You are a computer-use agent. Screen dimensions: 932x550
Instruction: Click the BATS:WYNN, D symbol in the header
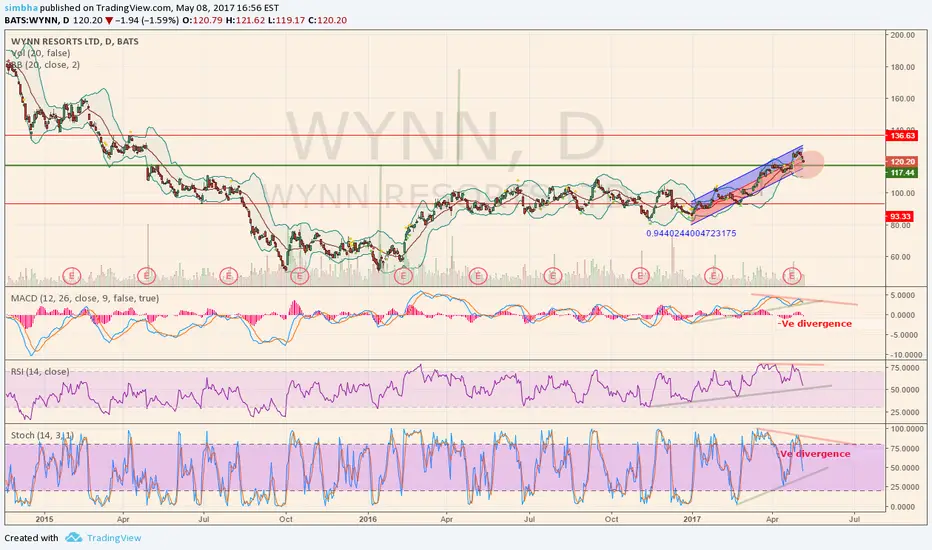(x=37, y=20)
